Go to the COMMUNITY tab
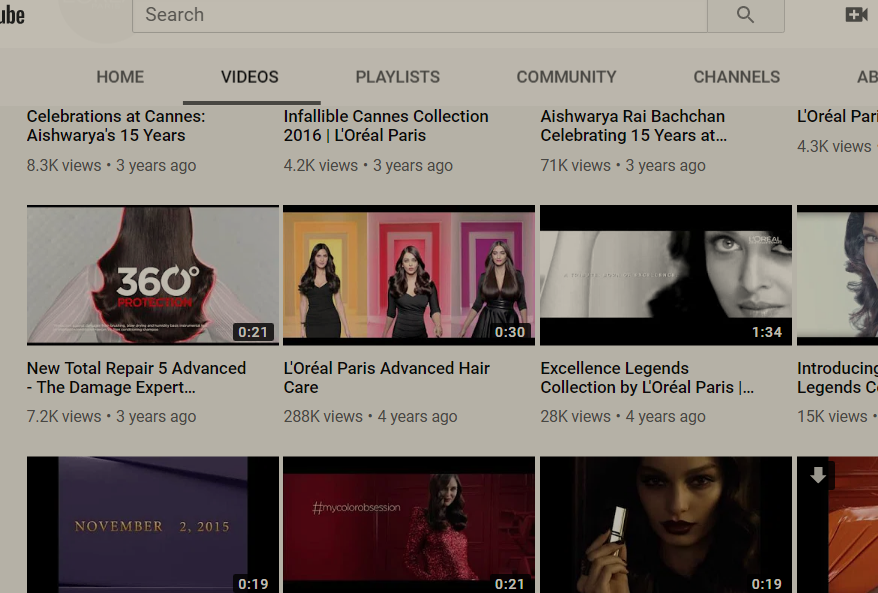 566,77
